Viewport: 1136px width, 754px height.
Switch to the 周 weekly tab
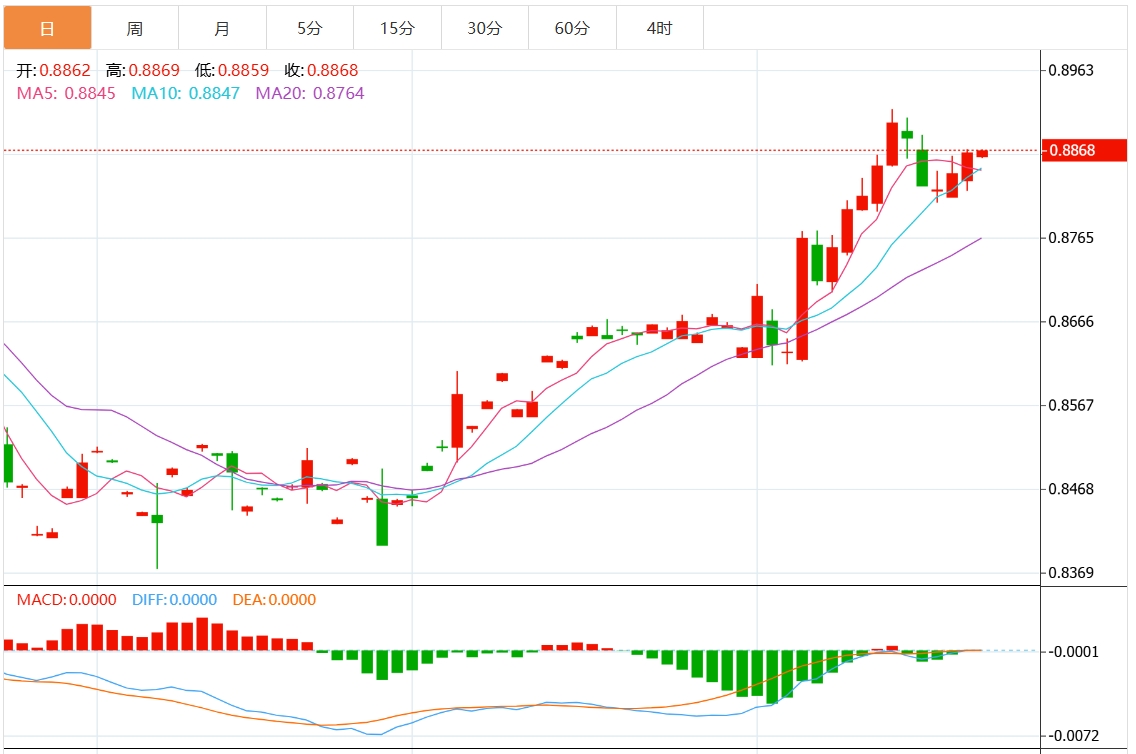135,28
